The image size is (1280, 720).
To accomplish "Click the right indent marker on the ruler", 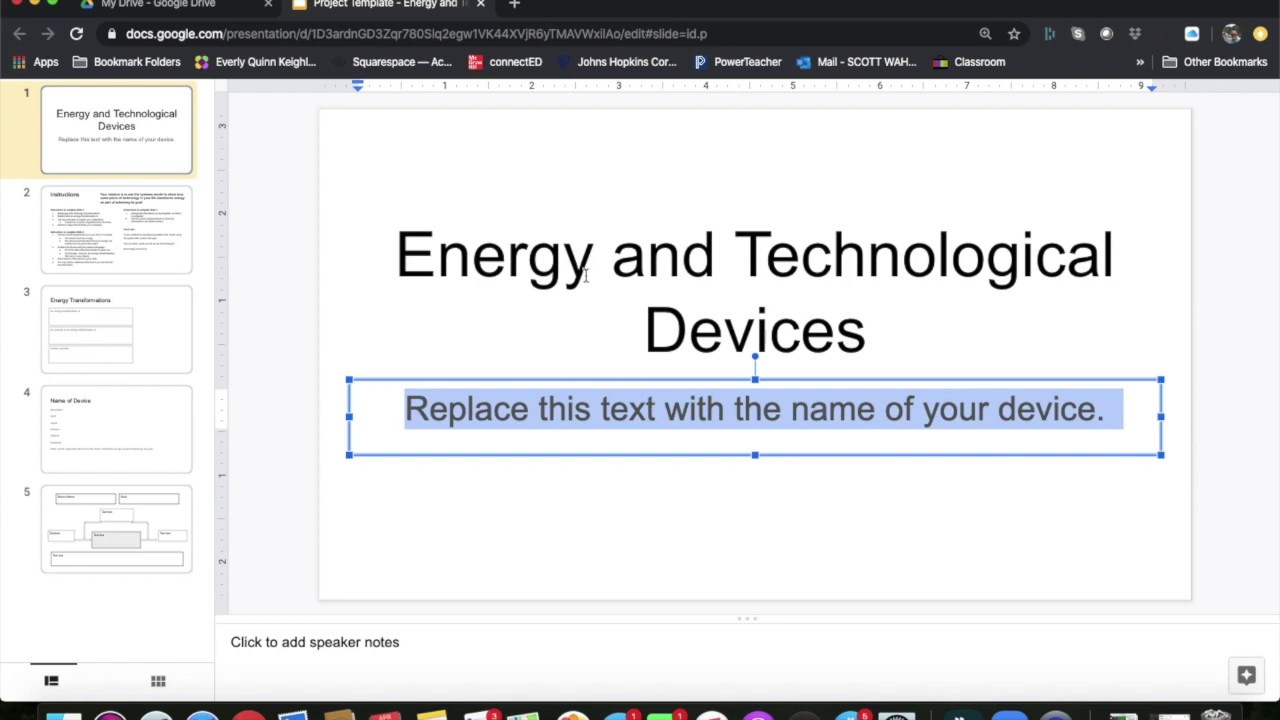I will click(x=1151, y=88).
